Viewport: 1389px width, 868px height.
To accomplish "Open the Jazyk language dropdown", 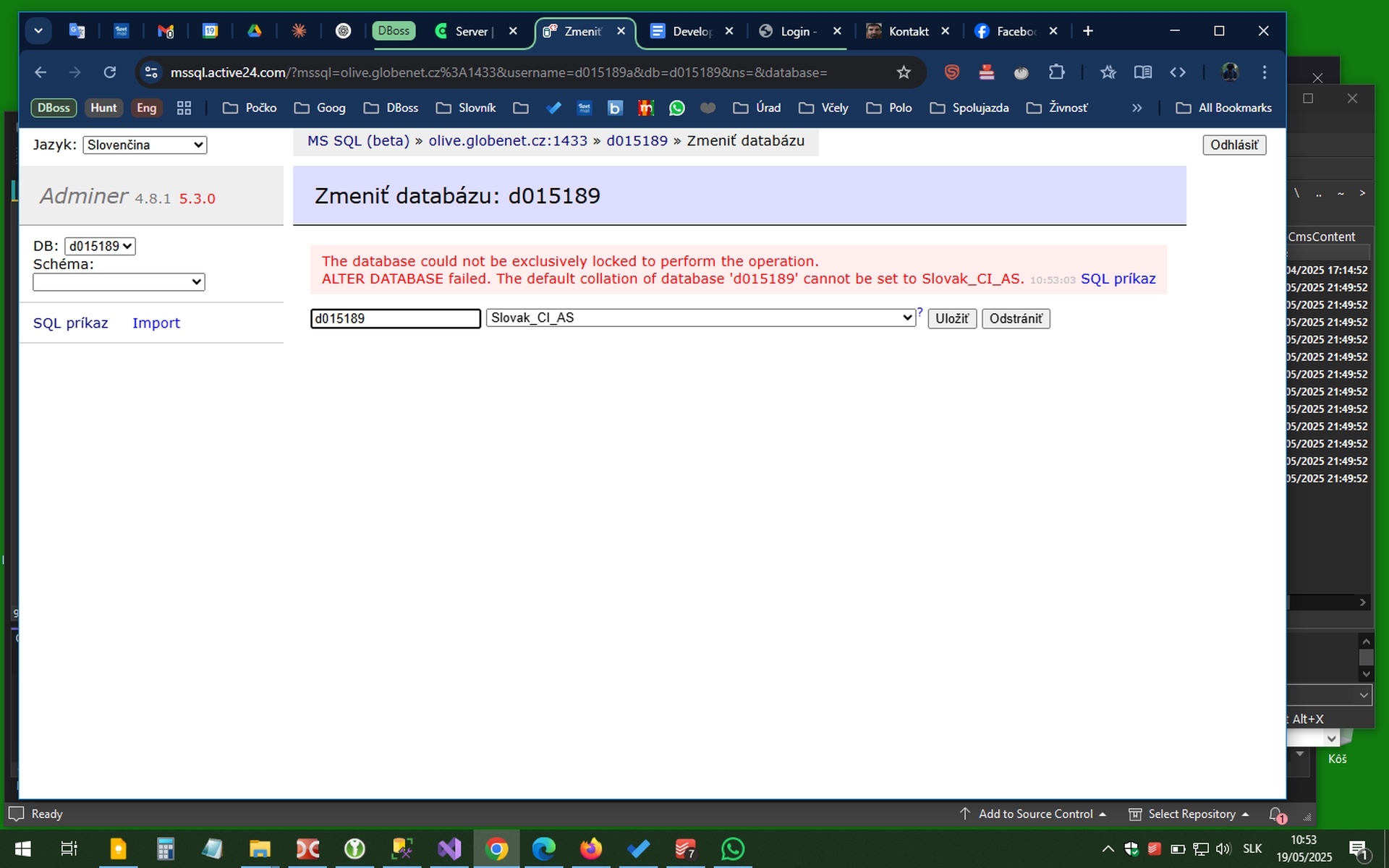I will 145,145.
